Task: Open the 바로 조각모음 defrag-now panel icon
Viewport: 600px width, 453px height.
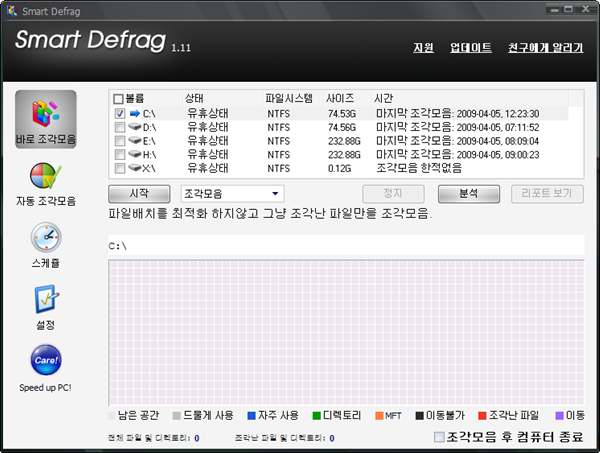Action: 46,119
